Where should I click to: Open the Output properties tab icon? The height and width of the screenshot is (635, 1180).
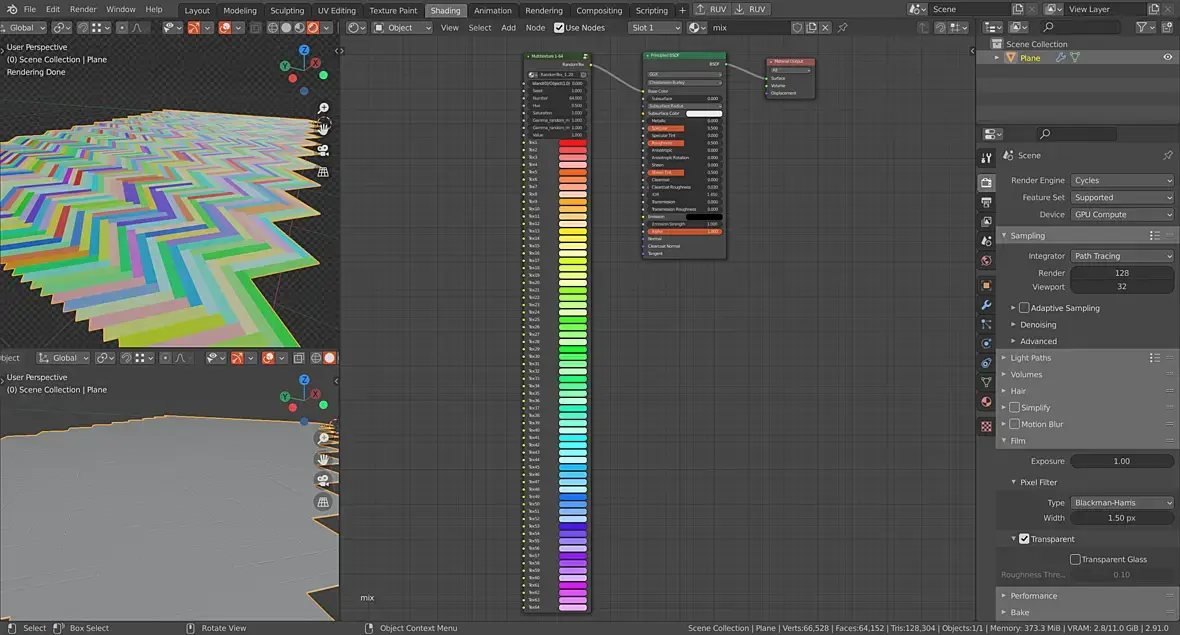[986, 202]
